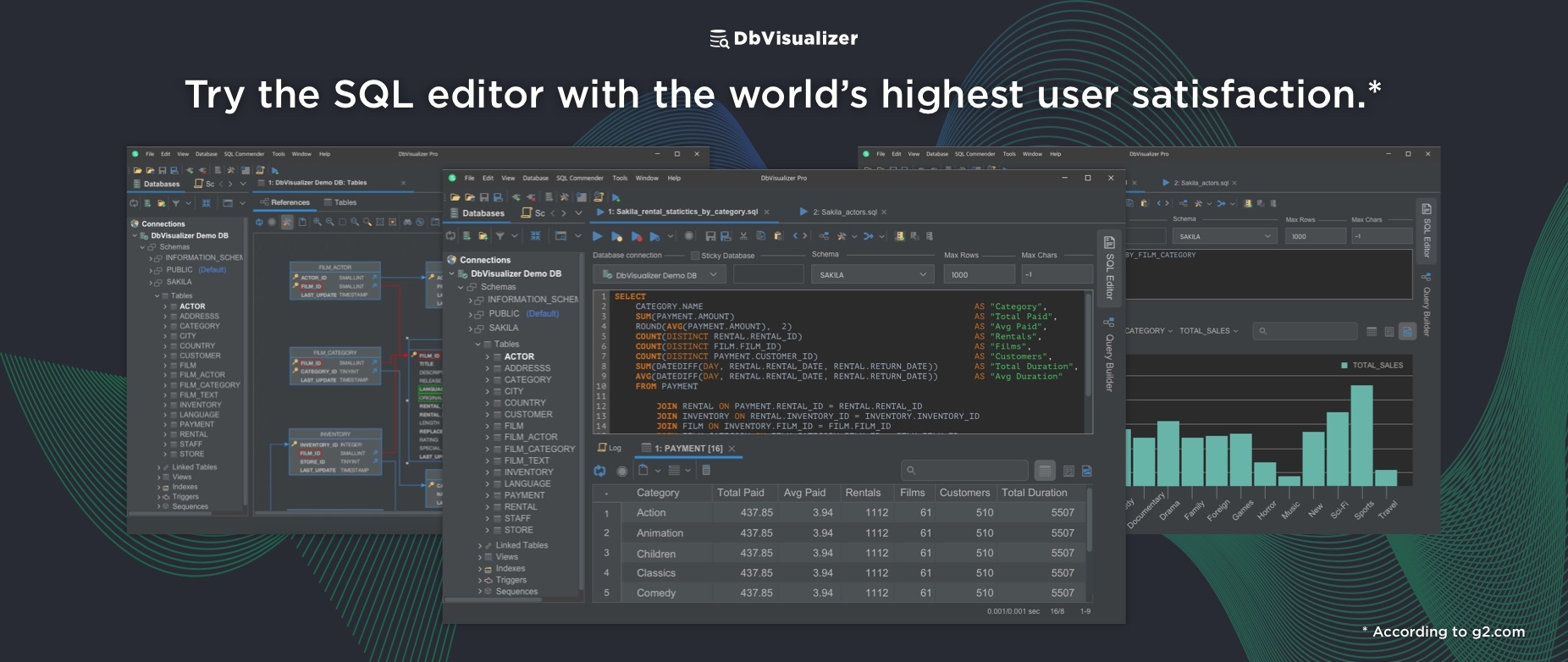
Task: Open SQL Commander menu in front window
Action: tap(580, 179)
